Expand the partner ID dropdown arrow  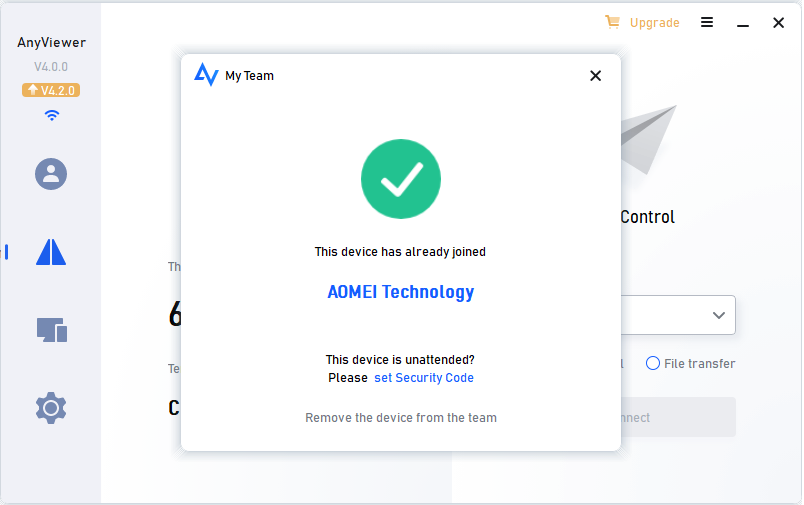coord(718,315)
